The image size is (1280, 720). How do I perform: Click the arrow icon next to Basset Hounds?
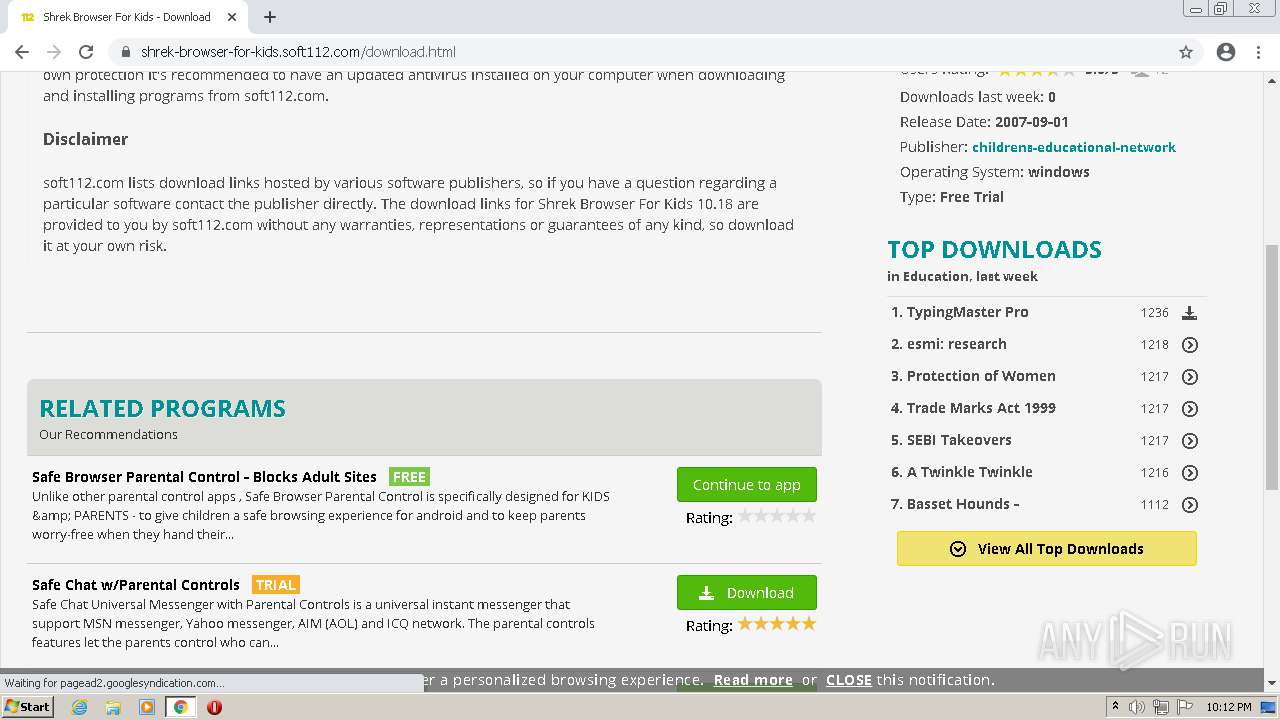click(x=1190, y=505)
